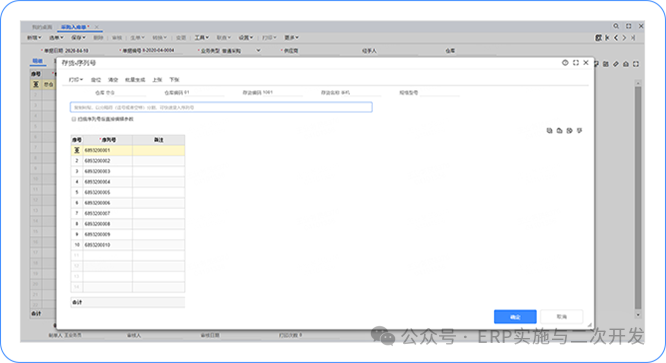Click the vertical scrollbar on the right edge
Image resolution: width=666 pixels, height=363 pixels.
[x=638, y=198]
